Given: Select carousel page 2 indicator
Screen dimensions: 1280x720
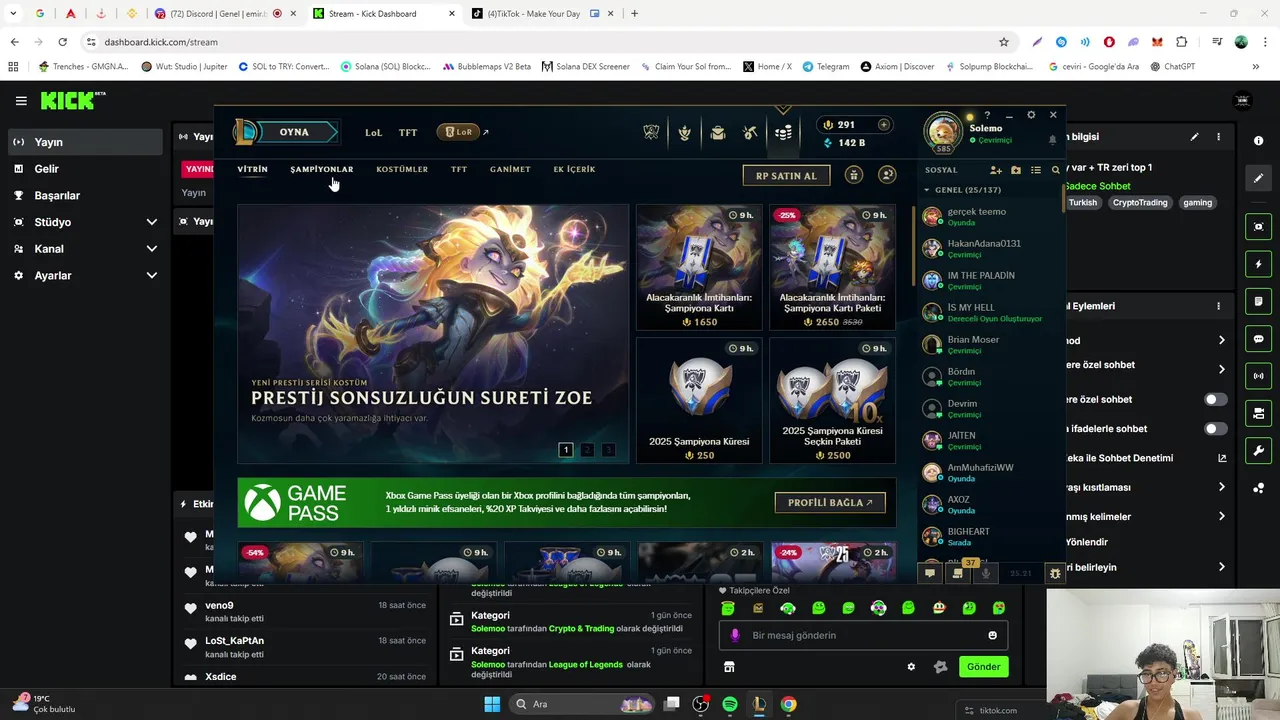Looking at the screenshot, I should coord(587,450).
